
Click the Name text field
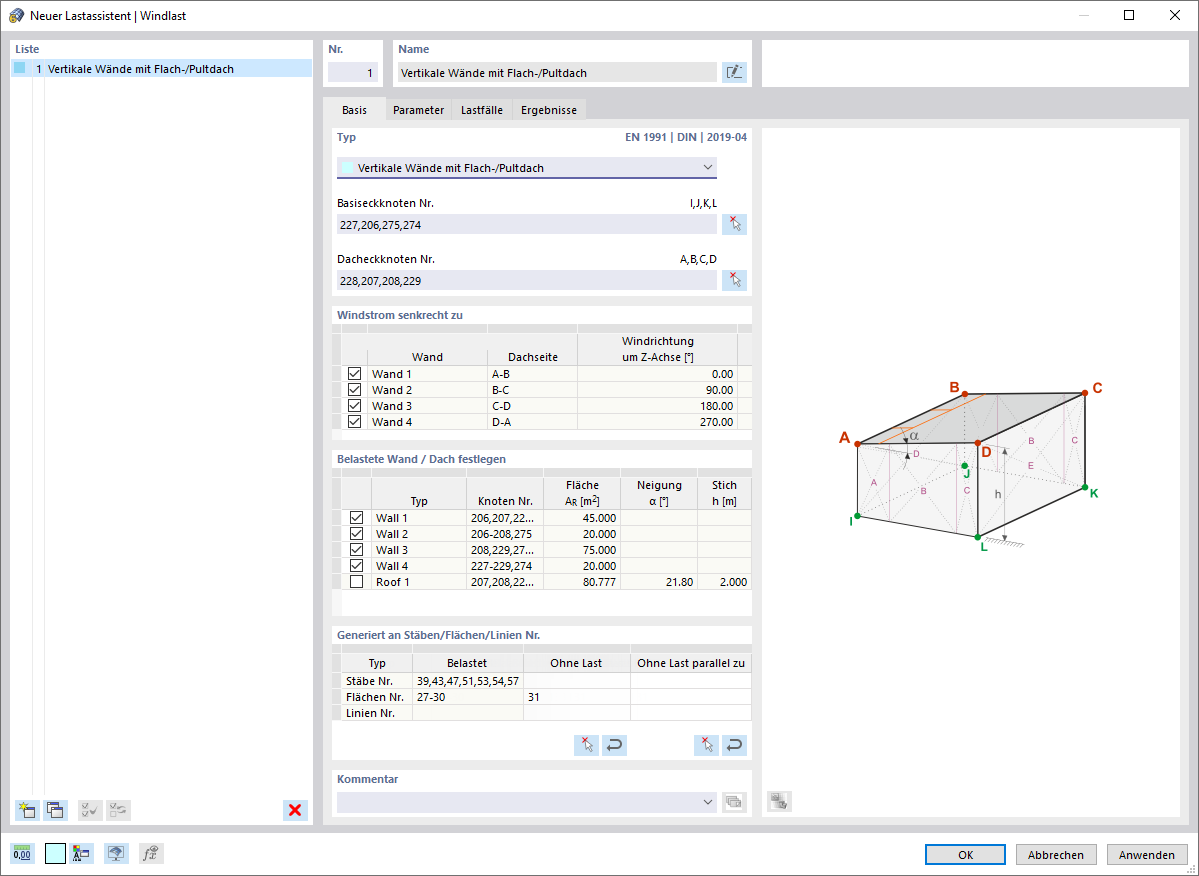click(x=557, y=73)
